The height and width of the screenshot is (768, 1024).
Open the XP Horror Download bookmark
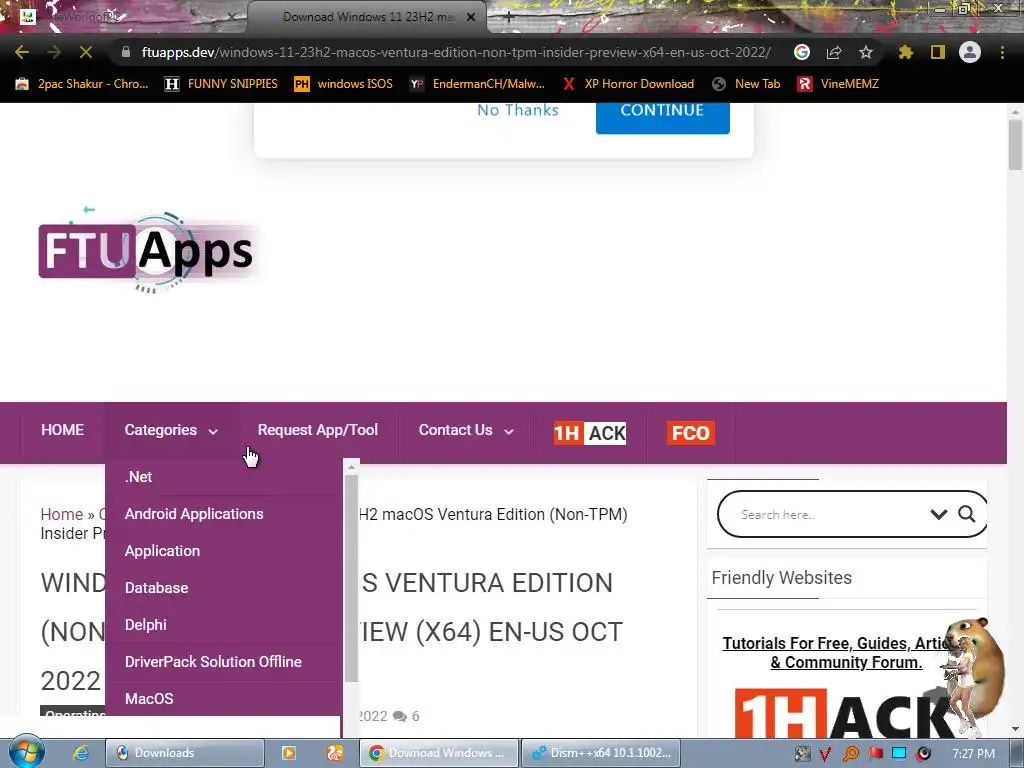628,84
